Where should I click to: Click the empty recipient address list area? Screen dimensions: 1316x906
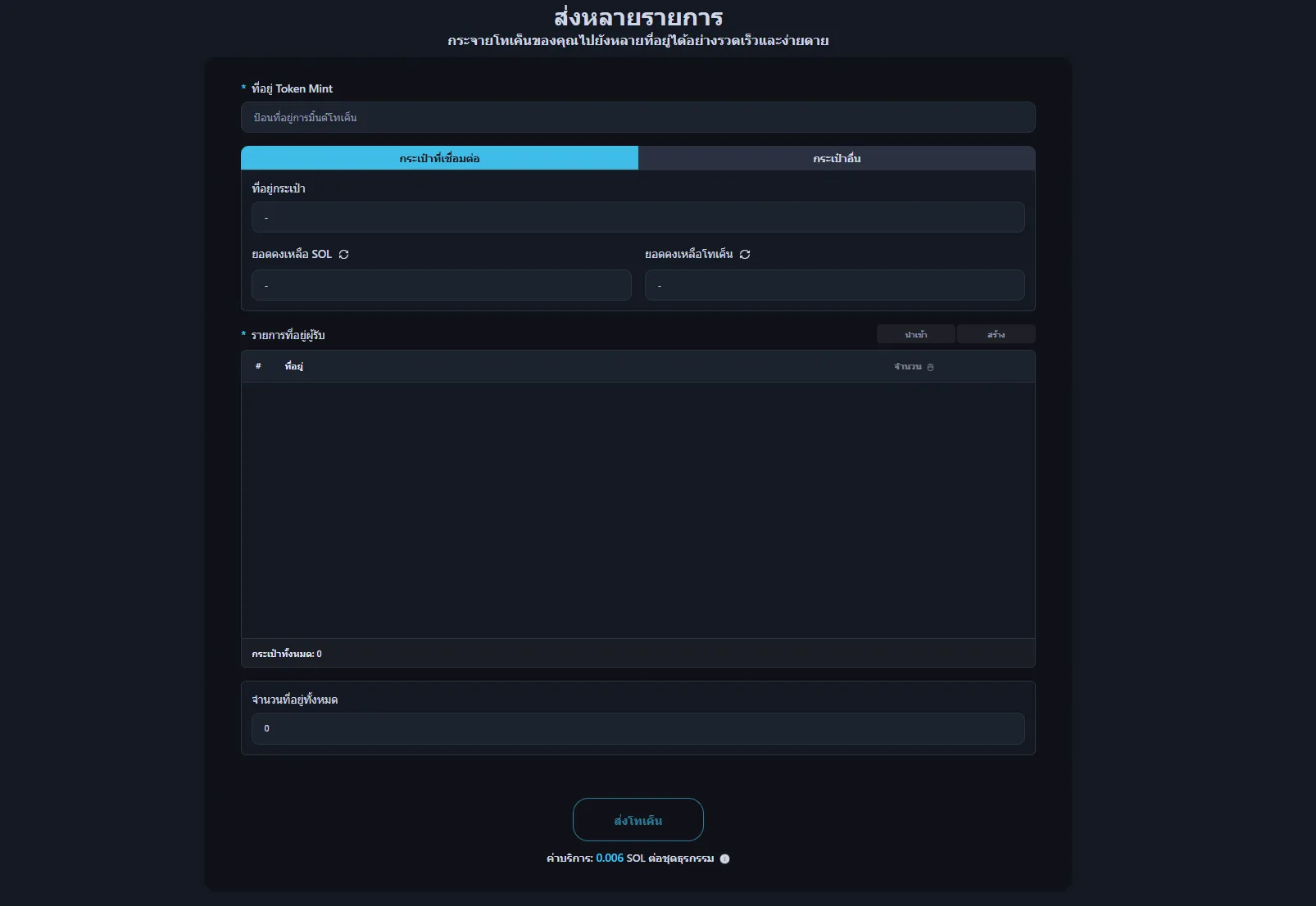tap(638, 510)
